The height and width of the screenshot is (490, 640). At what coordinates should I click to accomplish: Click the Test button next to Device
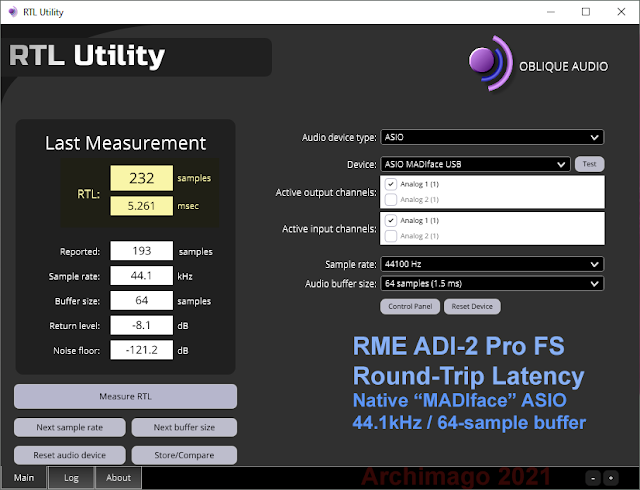[x=589, y=164]
